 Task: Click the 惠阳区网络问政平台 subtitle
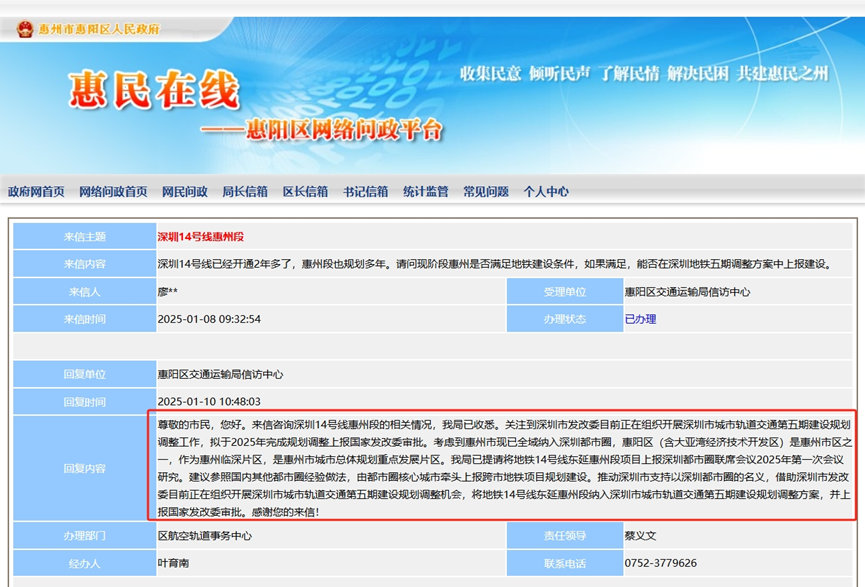click(344, 130)
